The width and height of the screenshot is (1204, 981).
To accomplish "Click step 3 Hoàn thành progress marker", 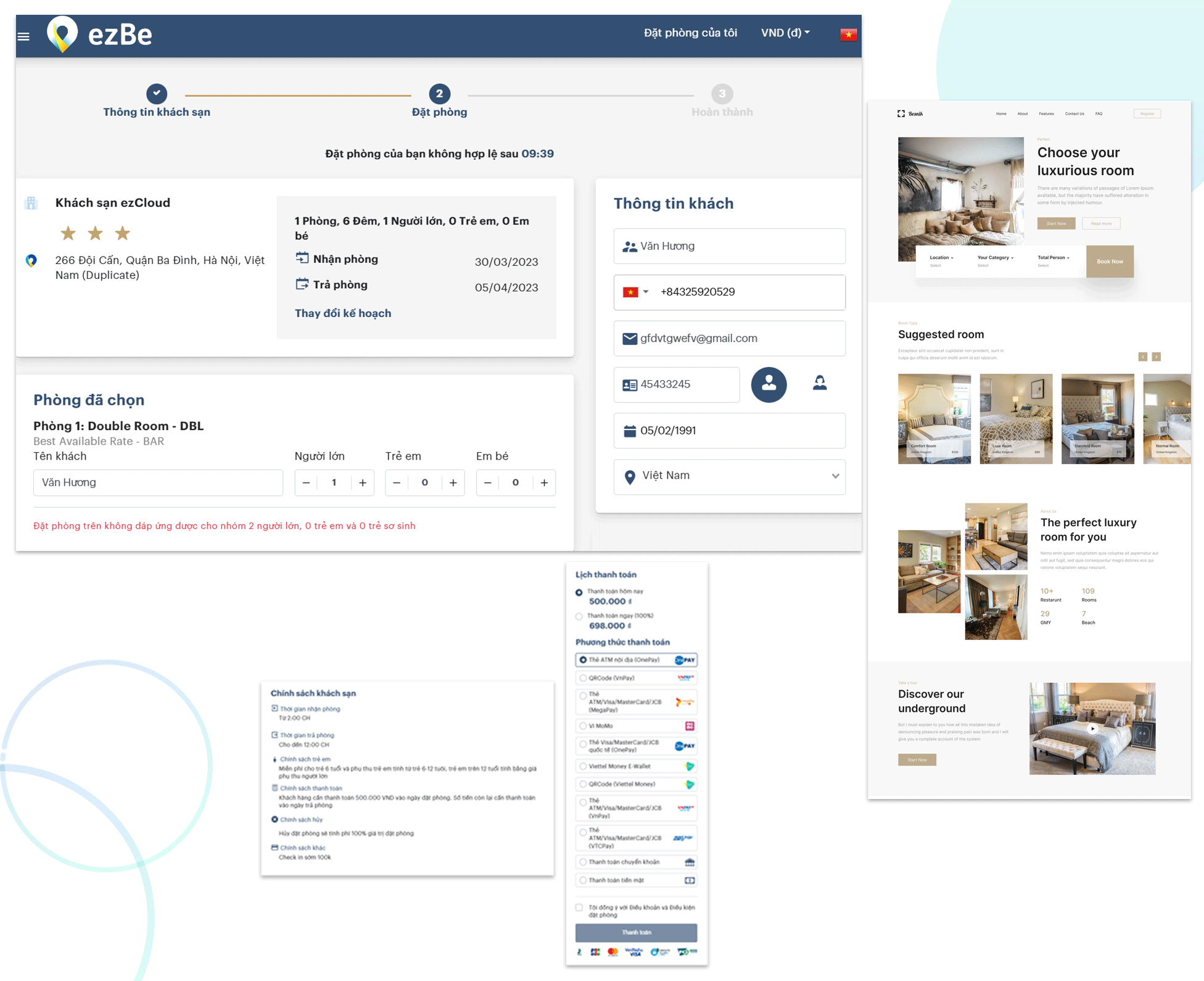I will point(722,93).
